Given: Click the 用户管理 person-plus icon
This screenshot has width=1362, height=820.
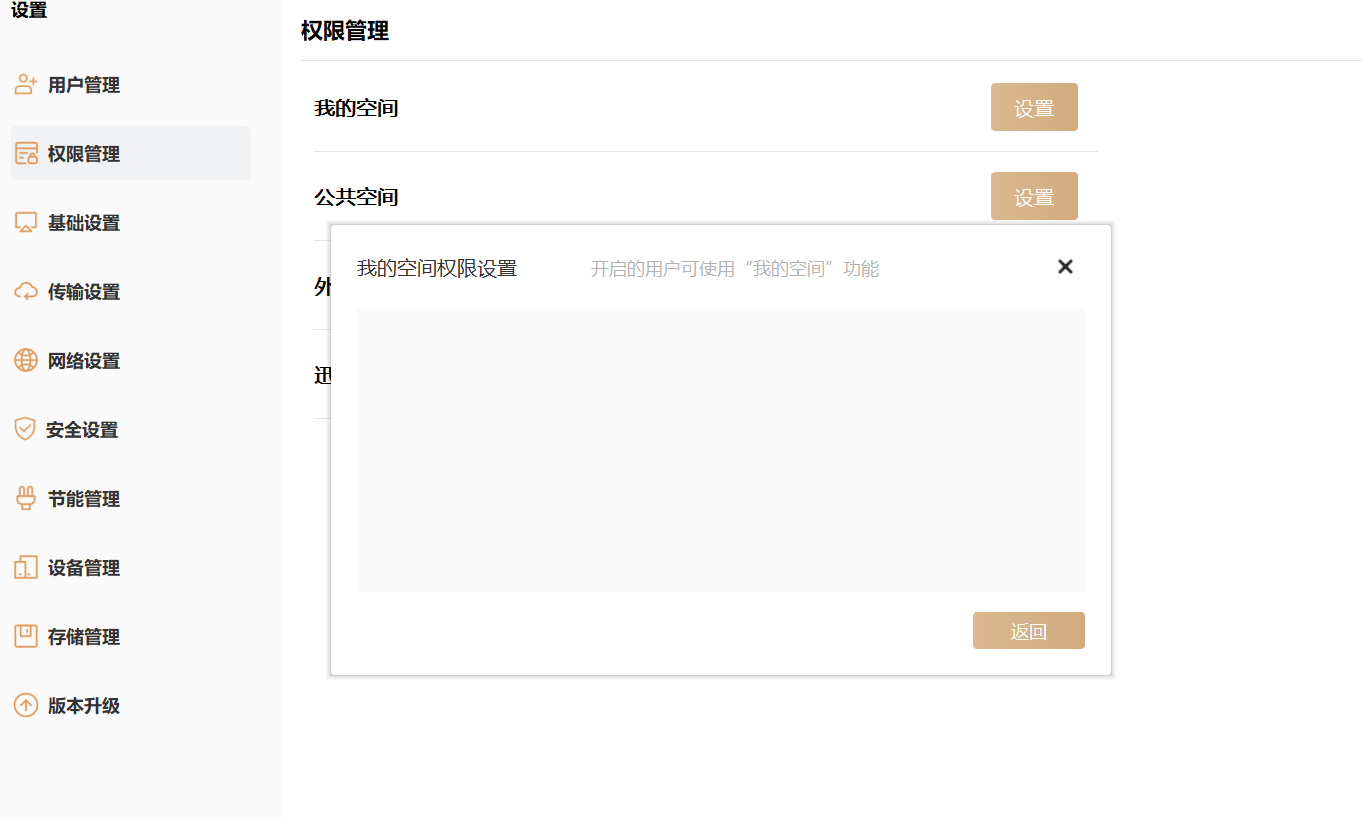Looking at the screenshot, I should (x=26, y=85).
